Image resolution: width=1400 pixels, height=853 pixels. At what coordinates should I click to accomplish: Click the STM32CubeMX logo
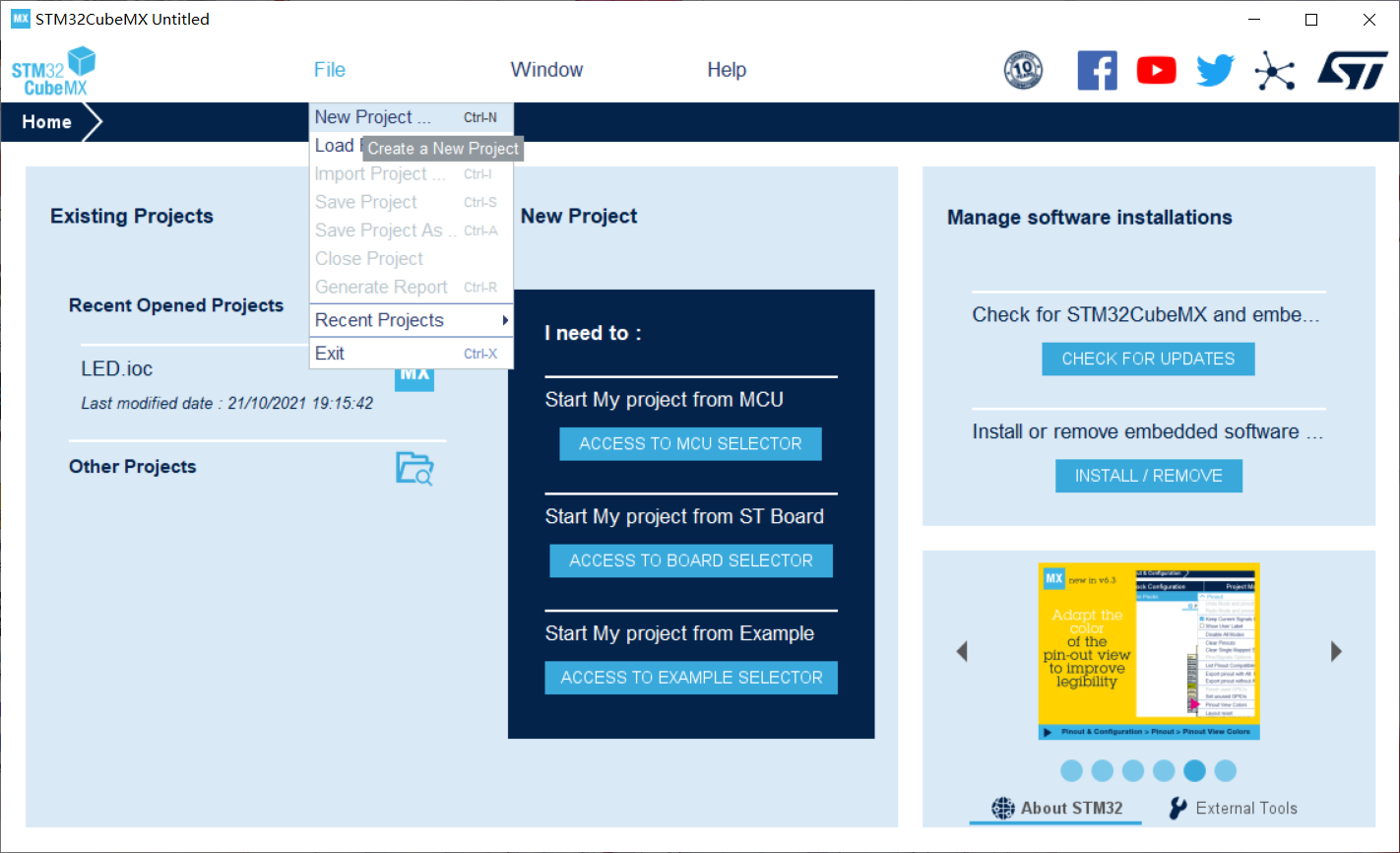[x=53, y=71]
